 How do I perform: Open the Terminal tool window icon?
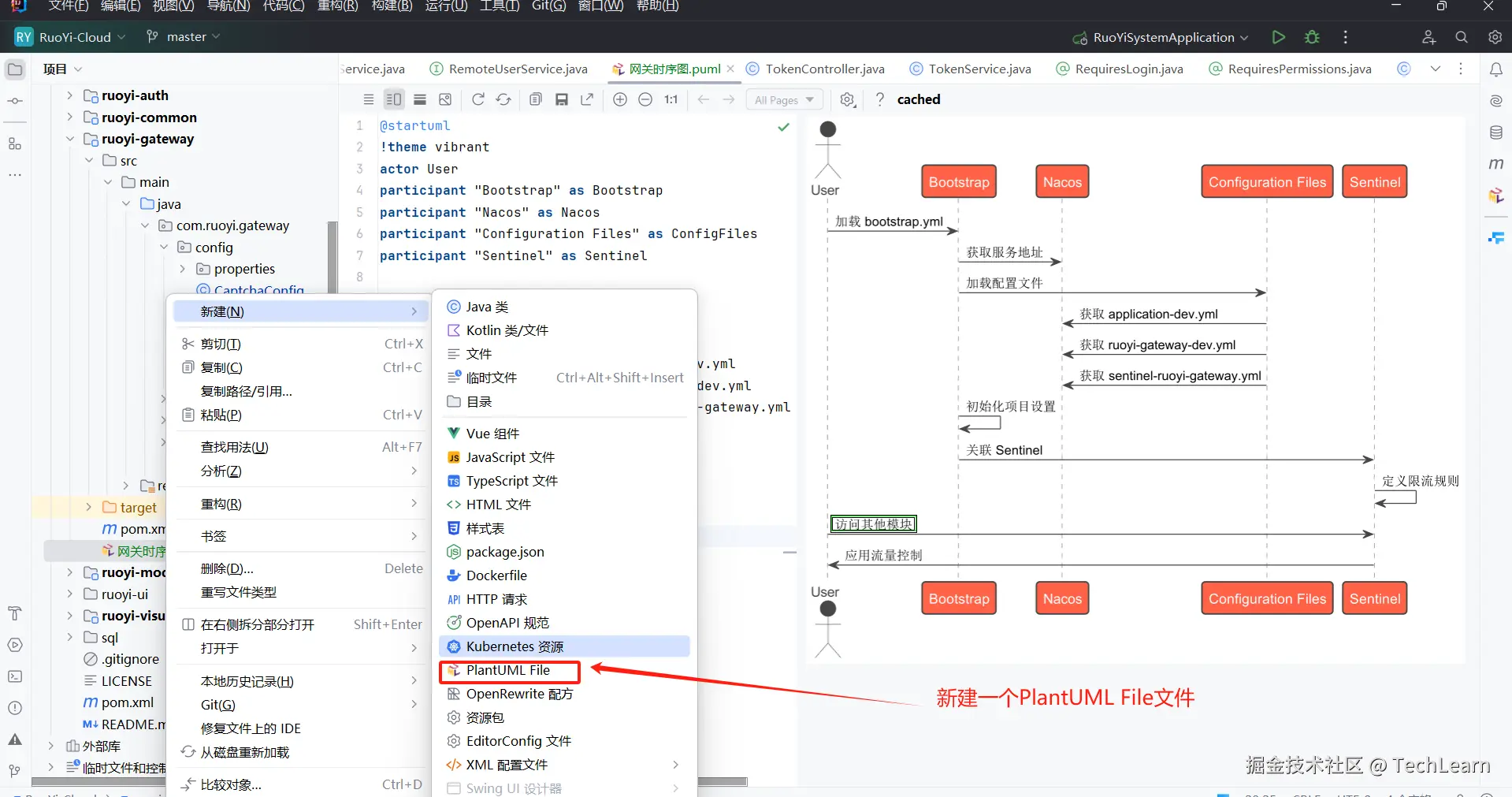(x=15, y=676)
